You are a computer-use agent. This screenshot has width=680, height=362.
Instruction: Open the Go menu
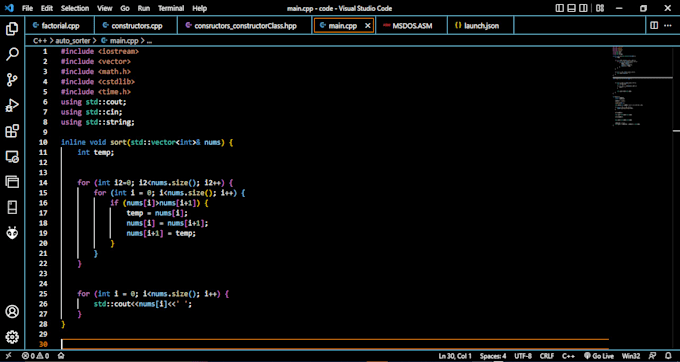pyautogui.click(x=125, y=8)
